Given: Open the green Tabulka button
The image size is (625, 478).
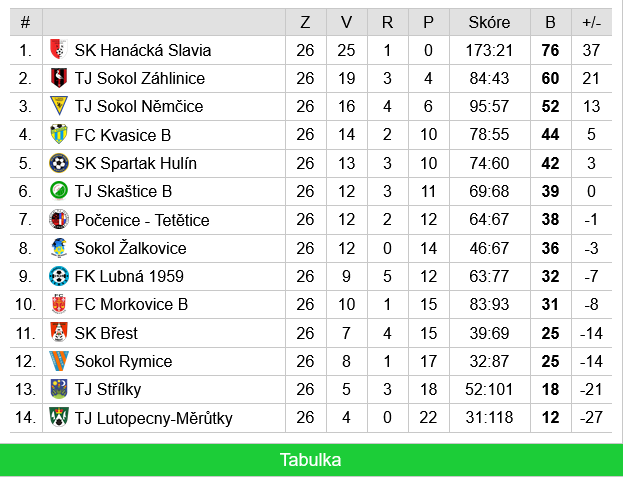Looking at the screenshot, I should pos(311,460).
